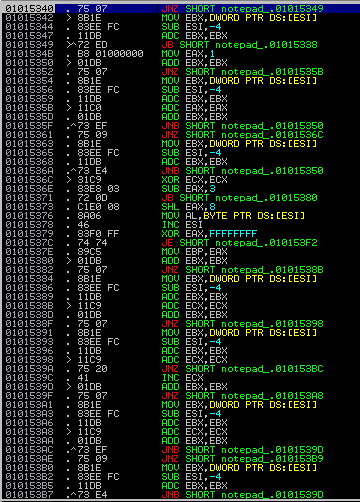Select the row at address 010153B2
This screenshot has width=360, height=502.
coord(180,476)
